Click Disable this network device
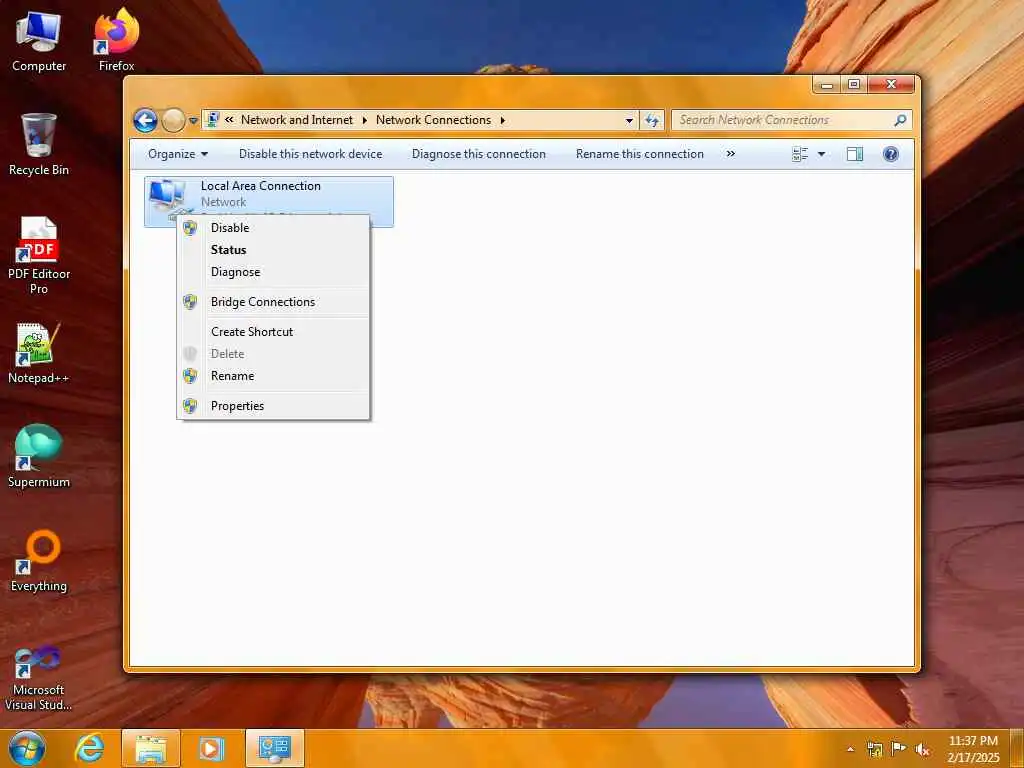Screen dimensions: 1024x768 310,154
